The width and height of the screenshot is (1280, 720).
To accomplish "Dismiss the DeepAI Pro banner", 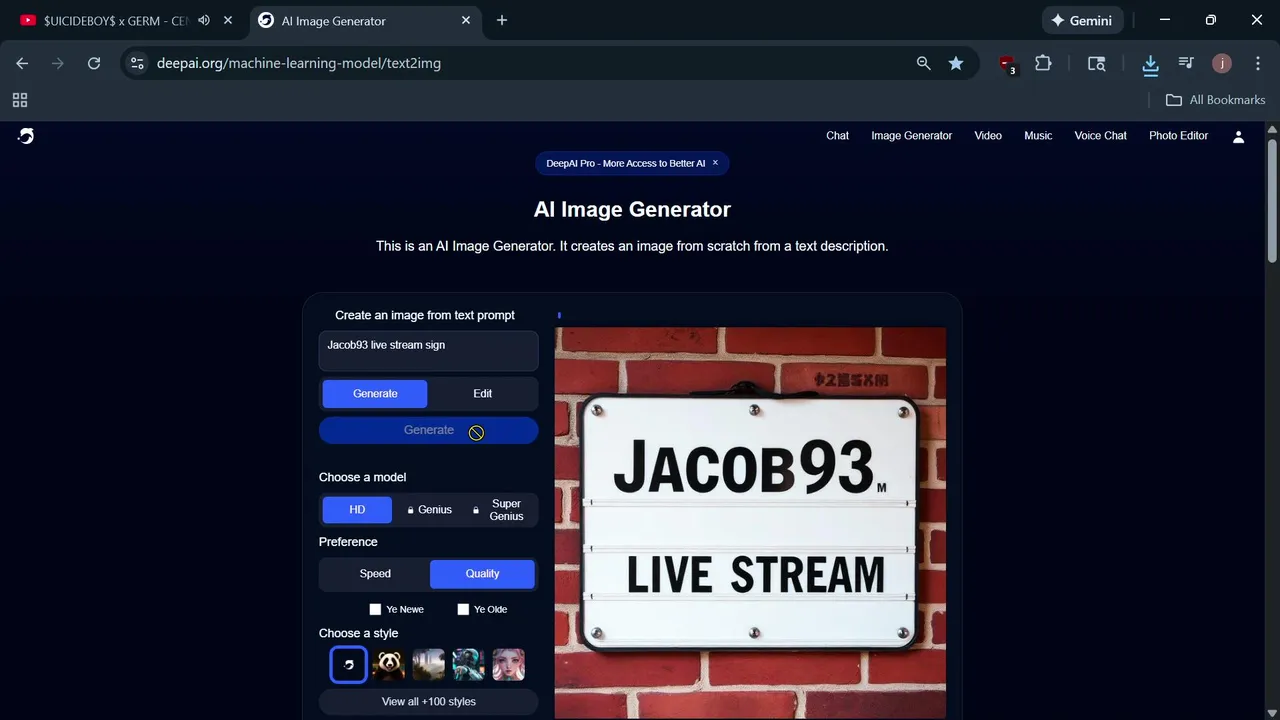I will click(715, 163).
